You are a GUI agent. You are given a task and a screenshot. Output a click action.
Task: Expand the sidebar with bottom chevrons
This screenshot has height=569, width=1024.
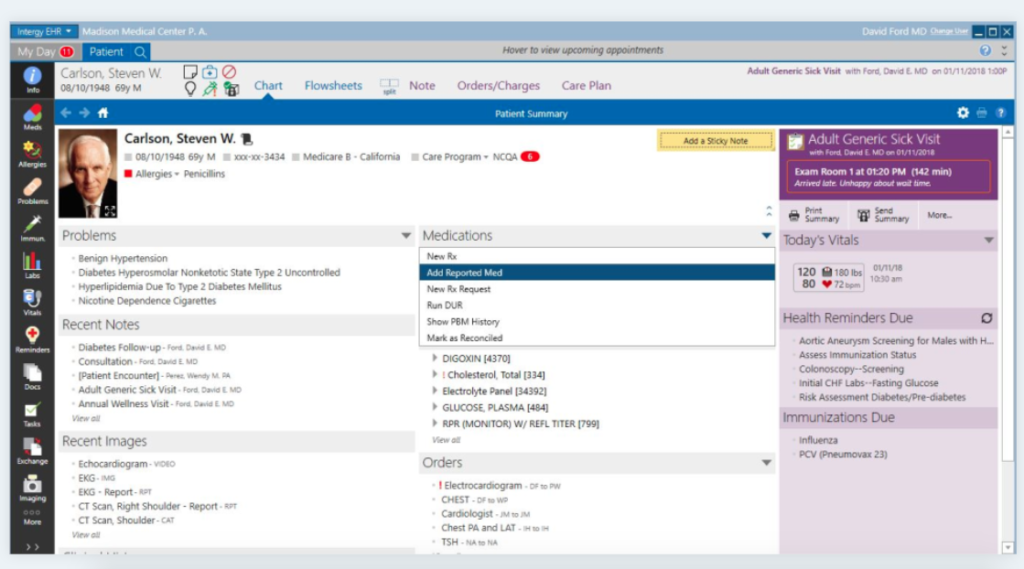pyautogui.click(x=32, y=547)
